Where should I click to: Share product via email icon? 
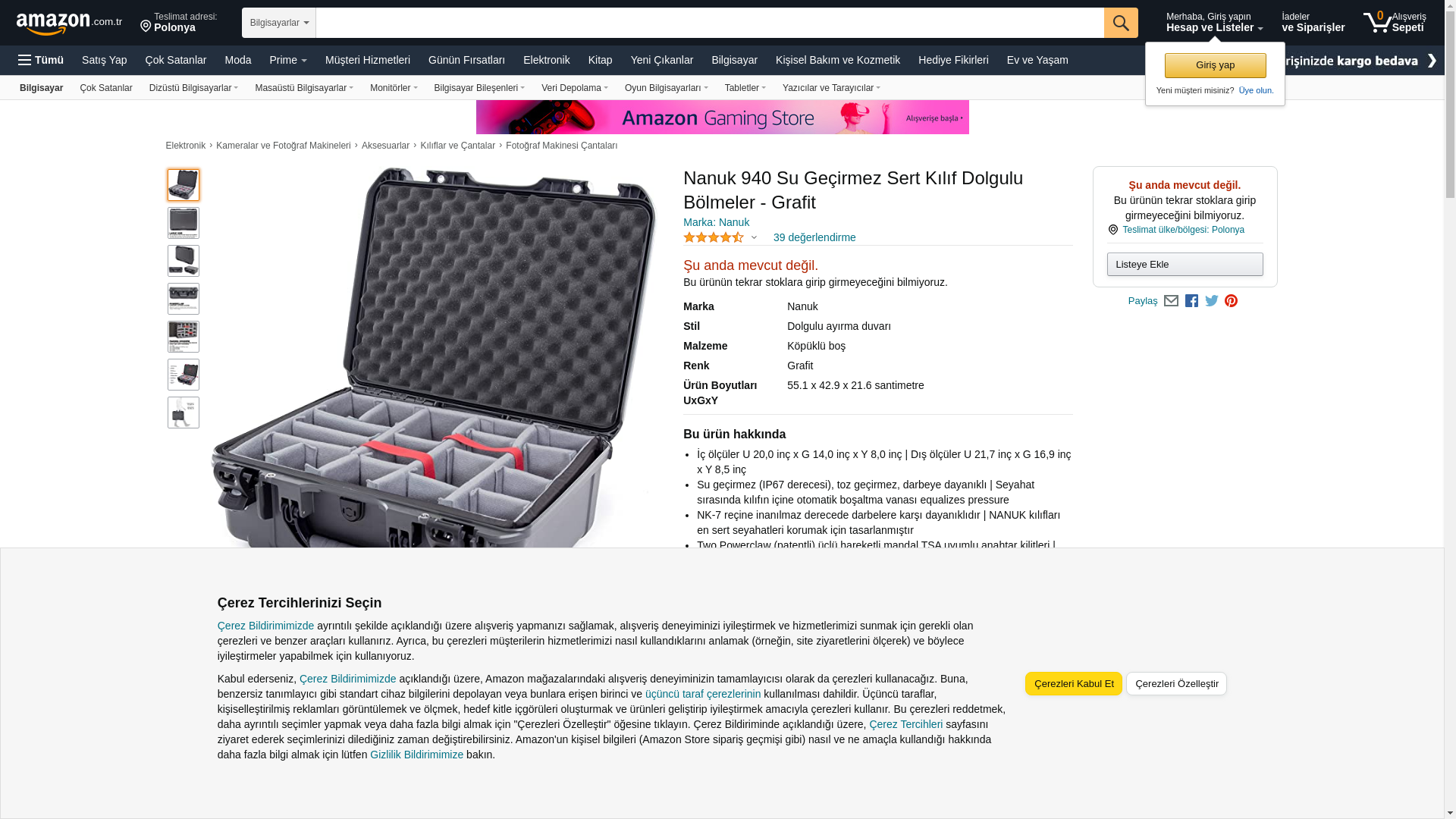point(1171,301)
